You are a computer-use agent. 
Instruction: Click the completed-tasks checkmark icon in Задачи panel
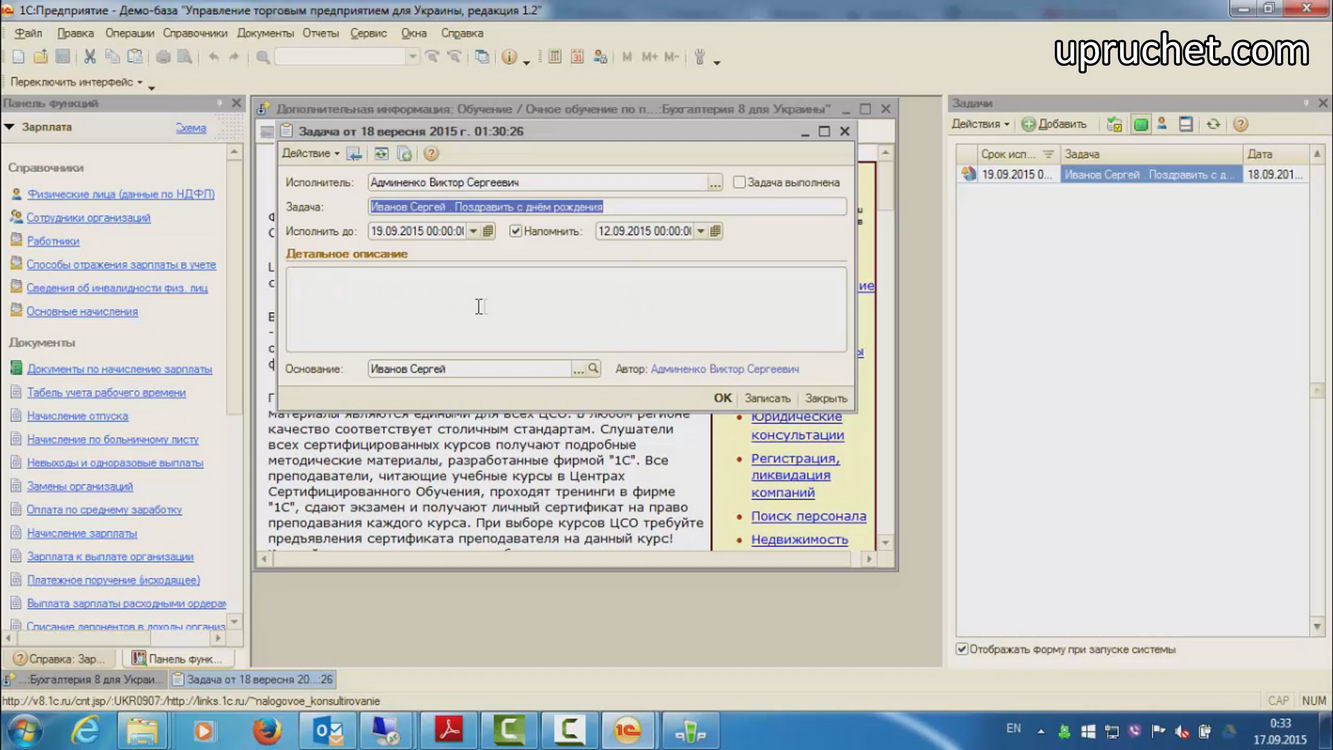[1114, 124]
